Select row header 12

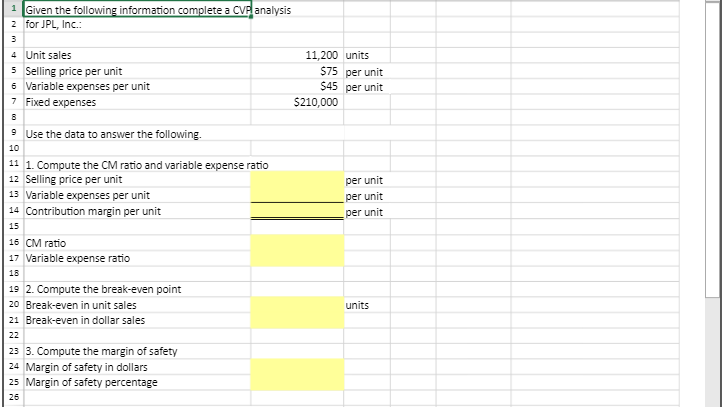click(x=14, y=179)
